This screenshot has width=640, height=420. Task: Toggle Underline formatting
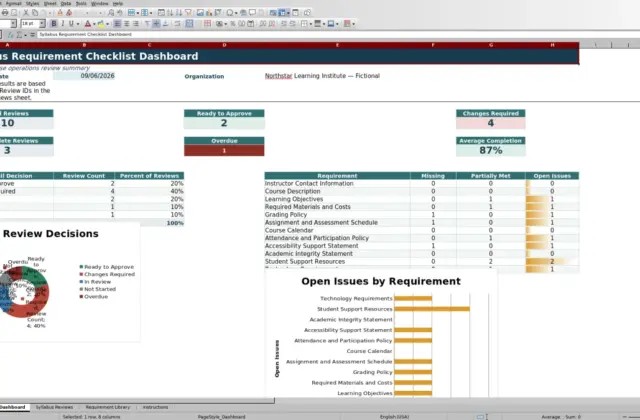click(x=71, y=24)
